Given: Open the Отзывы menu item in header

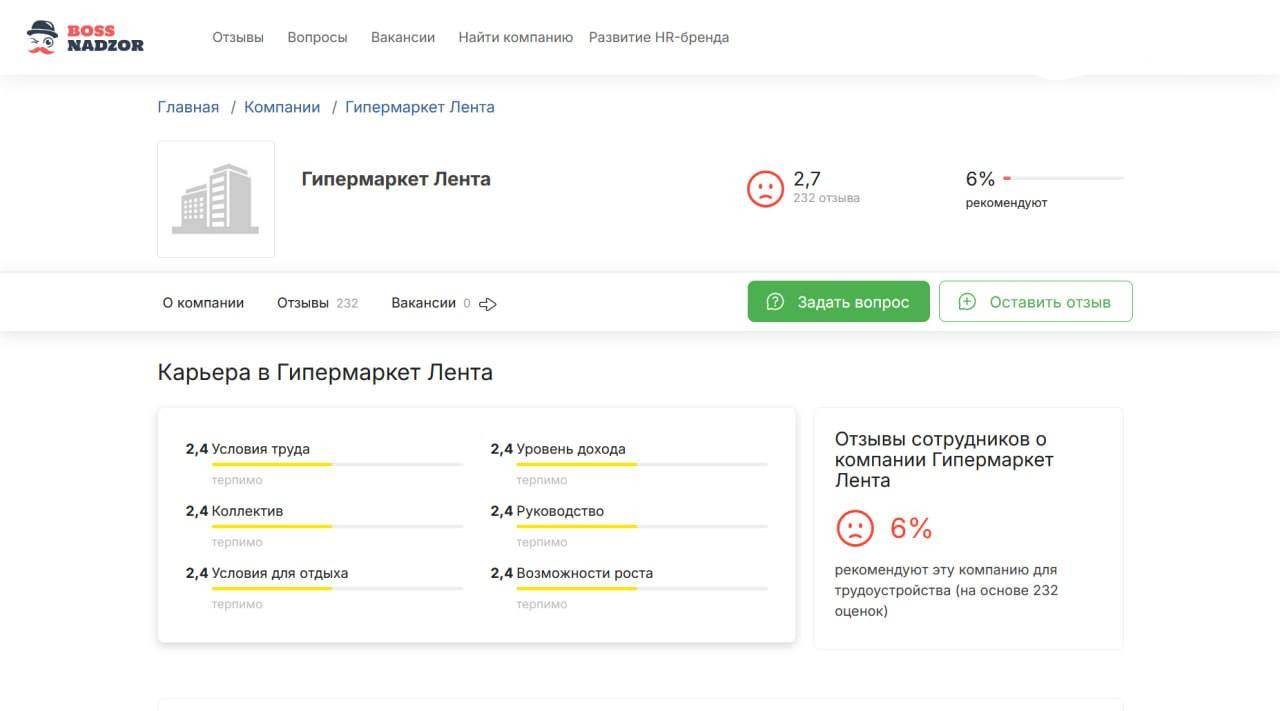Looking at the screenshot, I should click(x=238, y=37).
